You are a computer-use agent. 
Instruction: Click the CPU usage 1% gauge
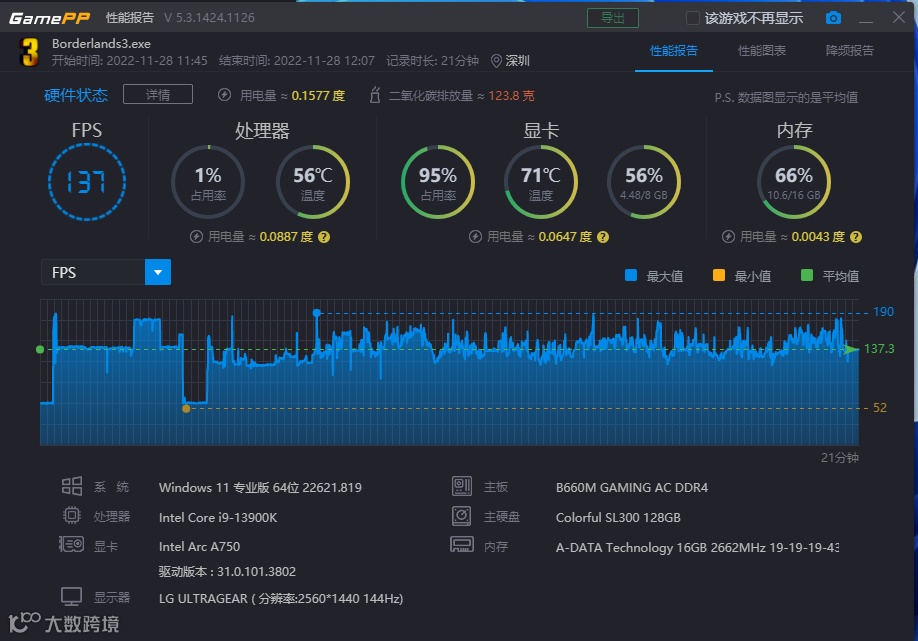208,182
